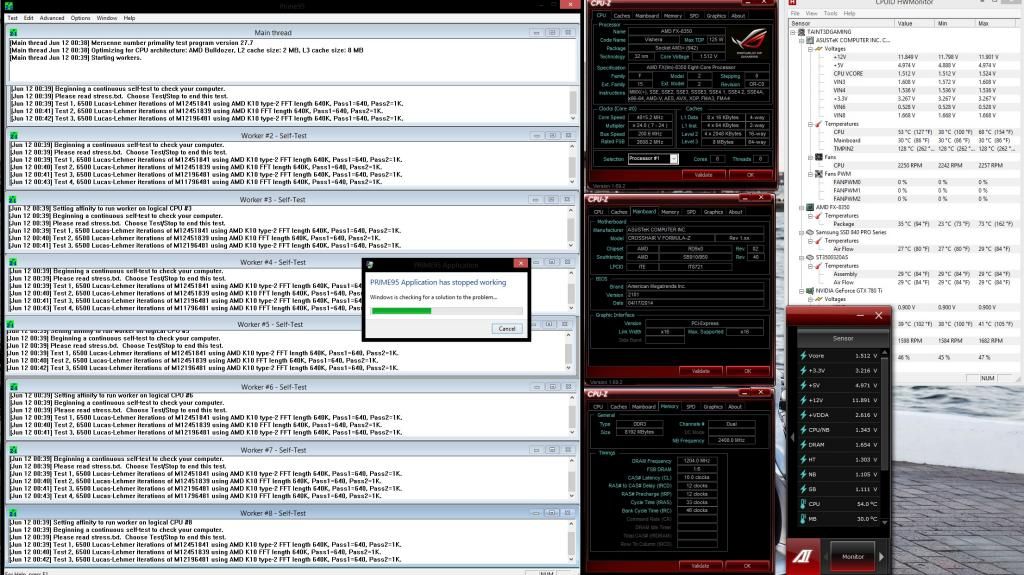Click the NVIDIA GeForce GPU icon in HWMonitor
The height and width of the screenshot is (575, 1024).
click(x=810, y=291)
